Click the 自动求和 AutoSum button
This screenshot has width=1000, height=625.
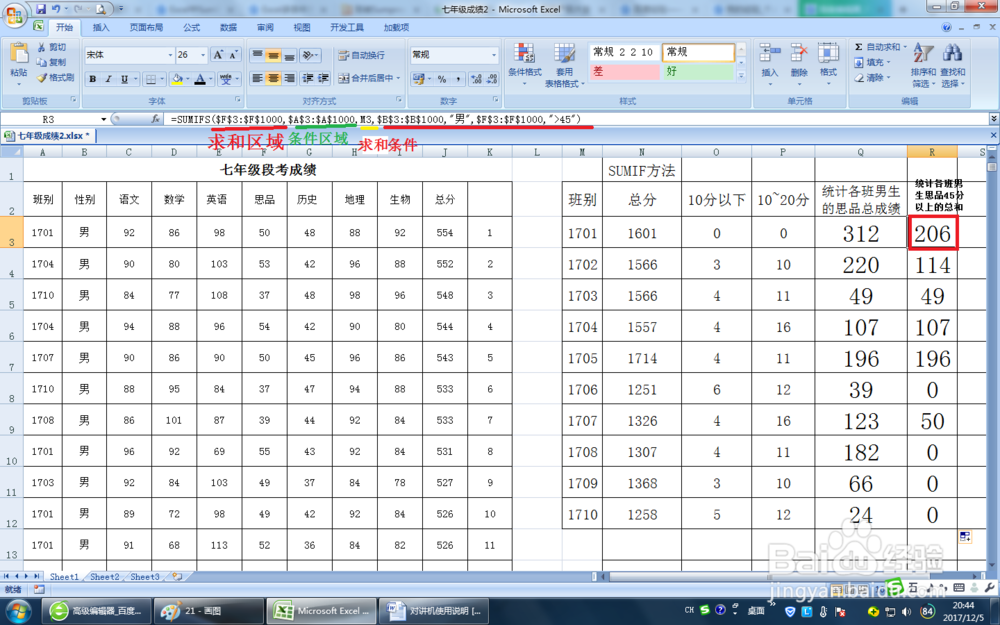(x=878, y=47)
